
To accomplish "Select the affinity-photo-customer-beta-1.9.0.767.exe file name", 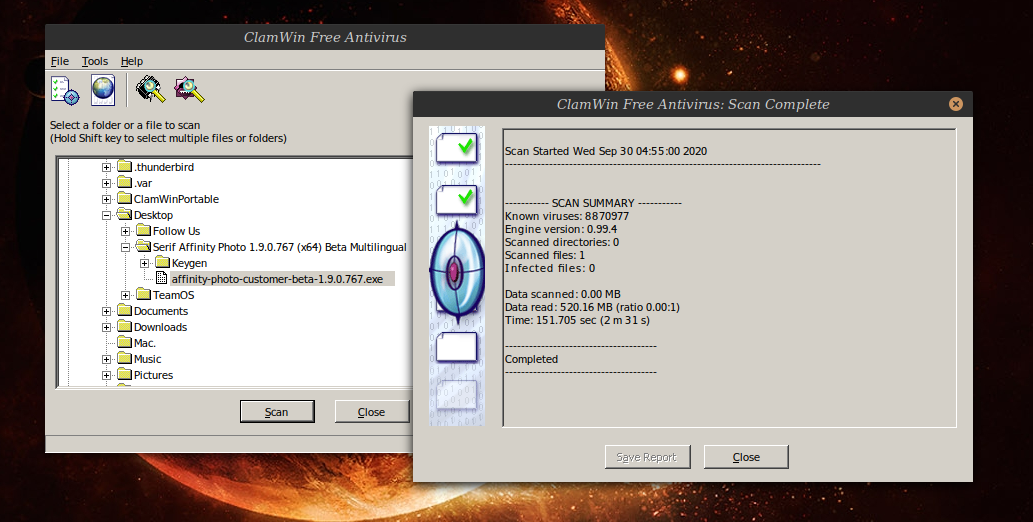I will [x=277, y=279].
